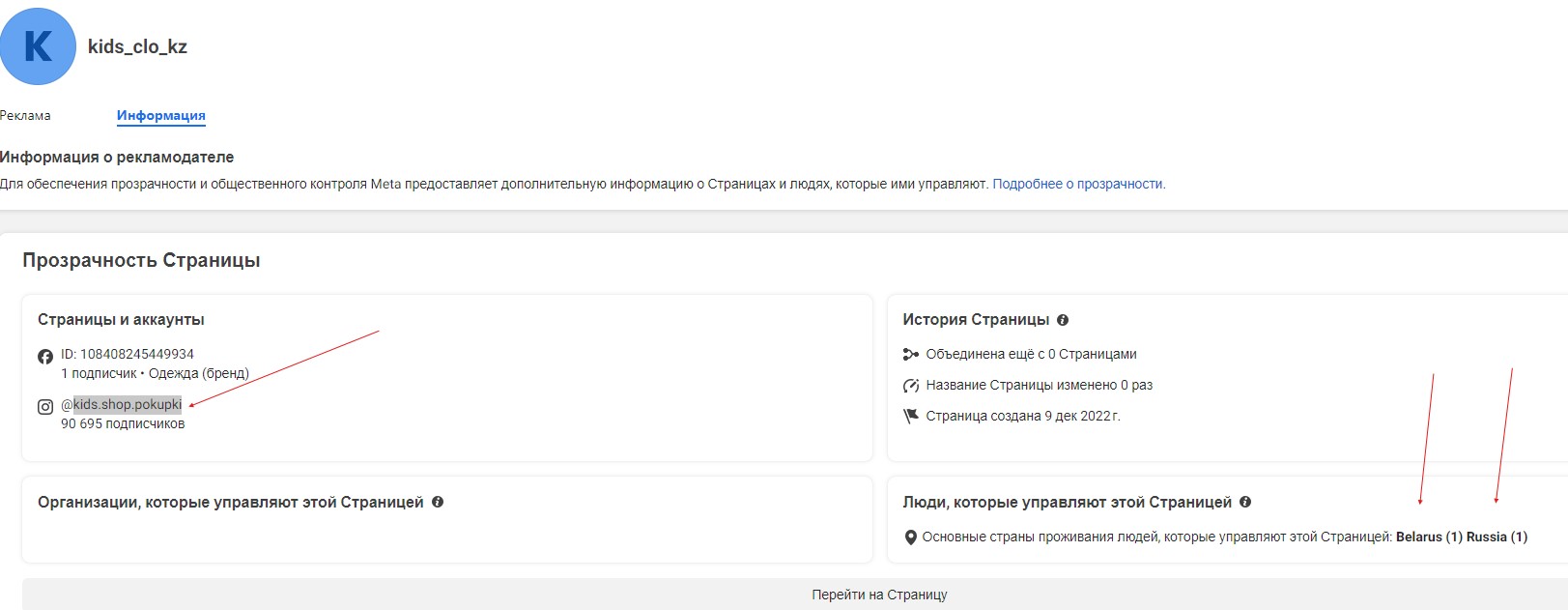Click the location pin icon
This screenshot has width=1568, height=610.
pyautogui.click(x=910, y=537)
